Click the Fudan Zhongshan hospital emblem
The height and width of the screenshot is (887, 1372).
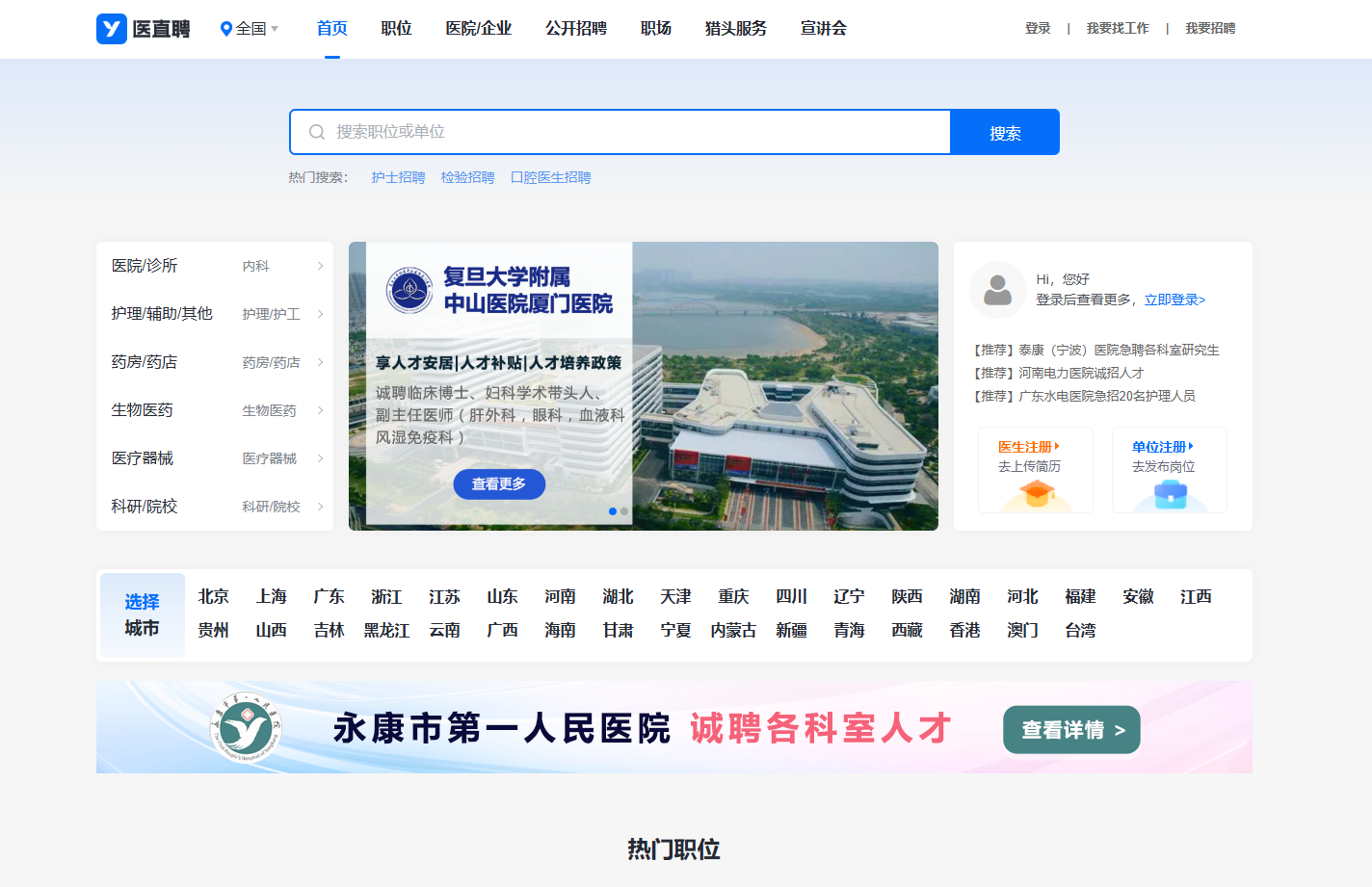[409, 290]
